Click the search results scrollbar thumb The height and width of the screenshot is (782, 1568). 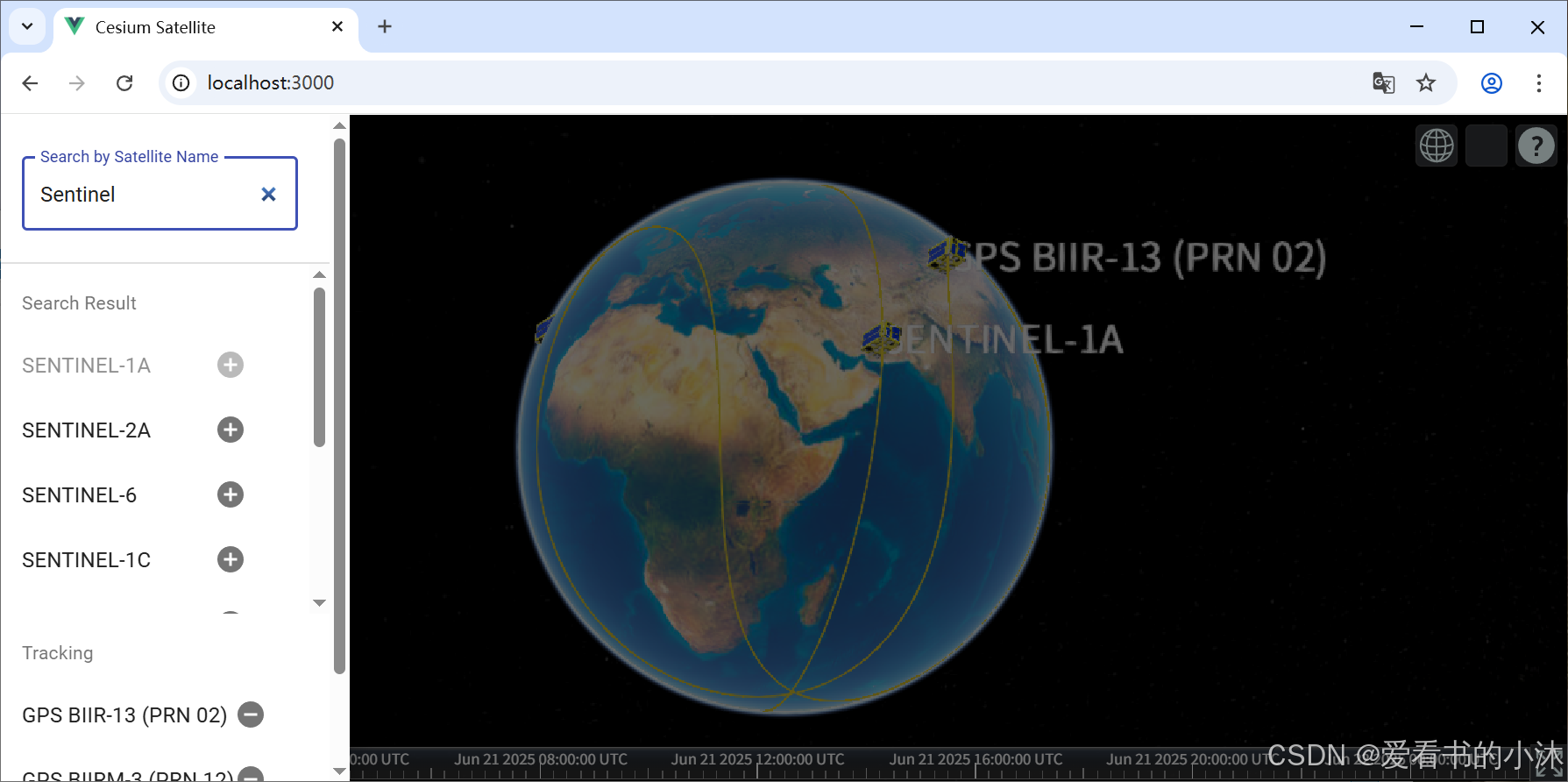[x=319, y=367]
